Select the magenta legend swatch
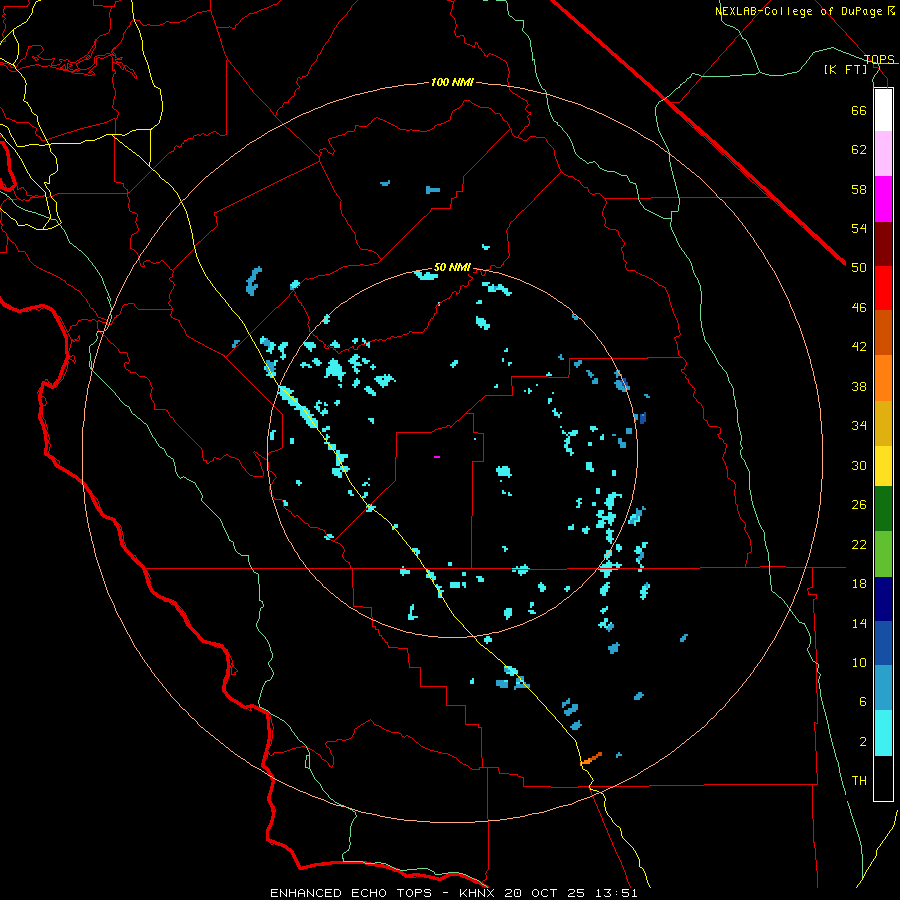 [883, 199]
